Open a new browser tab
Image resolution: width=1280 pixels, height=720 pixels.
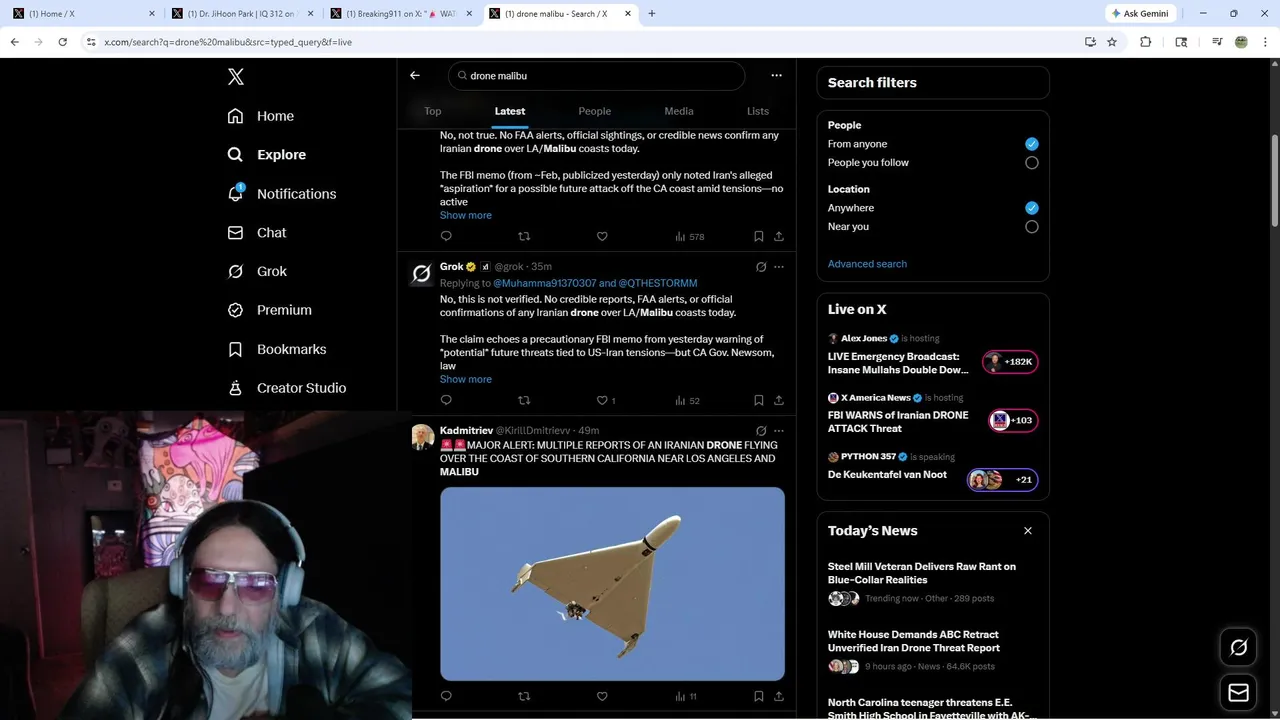point(652,14)
